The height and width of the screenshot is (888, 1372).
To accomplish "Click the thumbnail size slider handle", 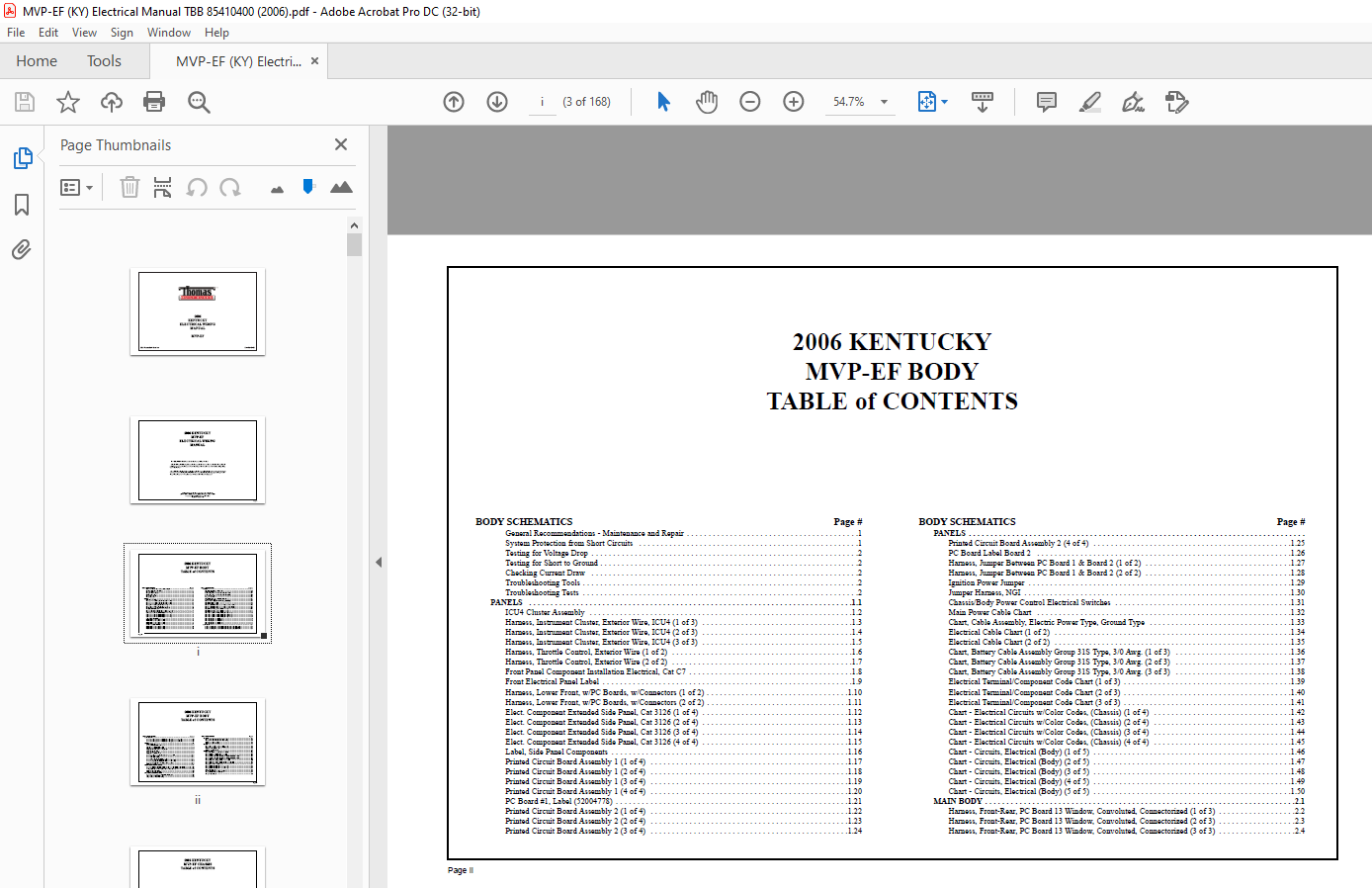I will click(308, 186).
